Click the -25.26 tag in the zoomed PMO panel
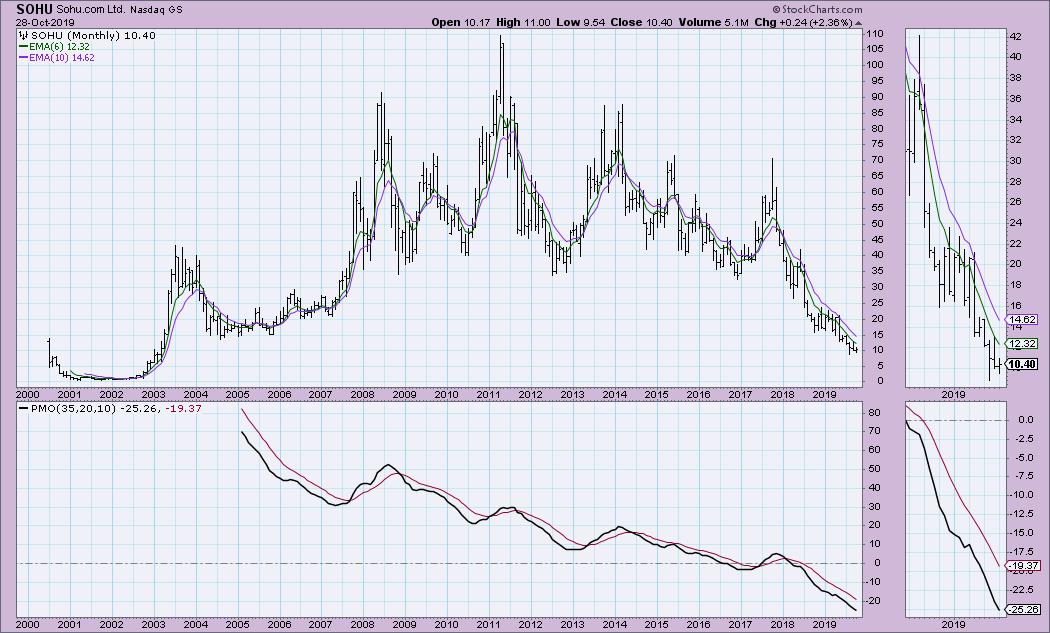This screenshot has width=1050, height=633. pos(1024,610)
